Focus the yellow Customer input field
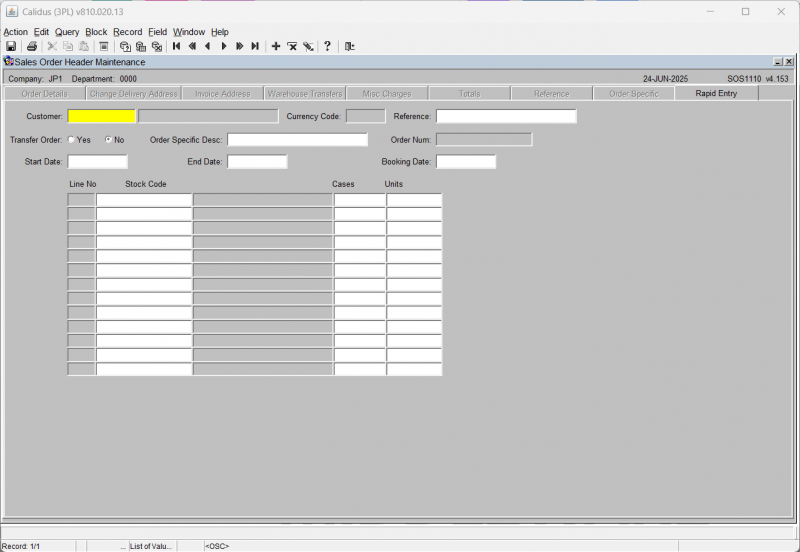Image resolution: width=800 pixels, height=552 pixels. coord(102,116)
